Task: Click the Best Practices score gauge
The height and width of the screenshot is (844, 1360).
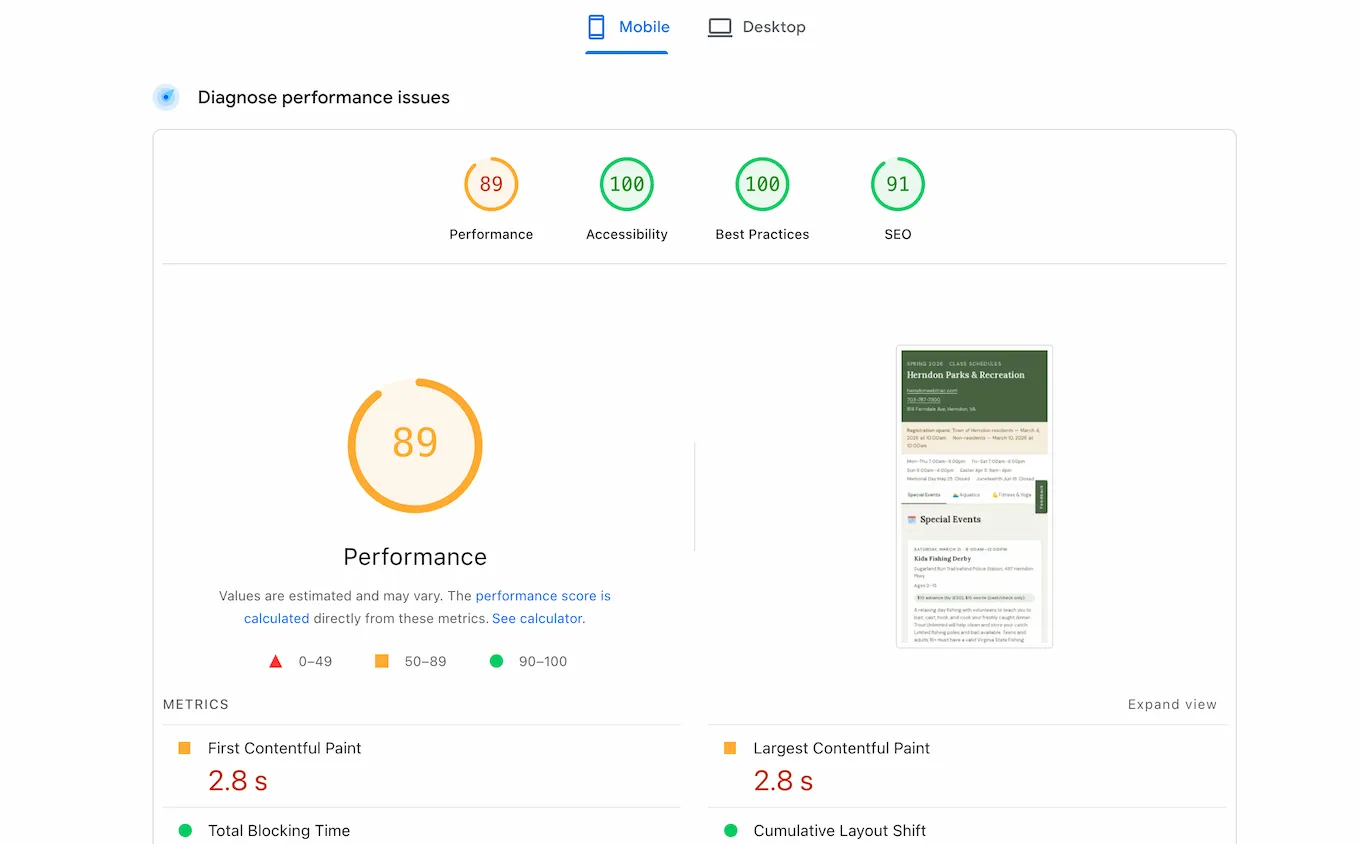Action: 762,184
